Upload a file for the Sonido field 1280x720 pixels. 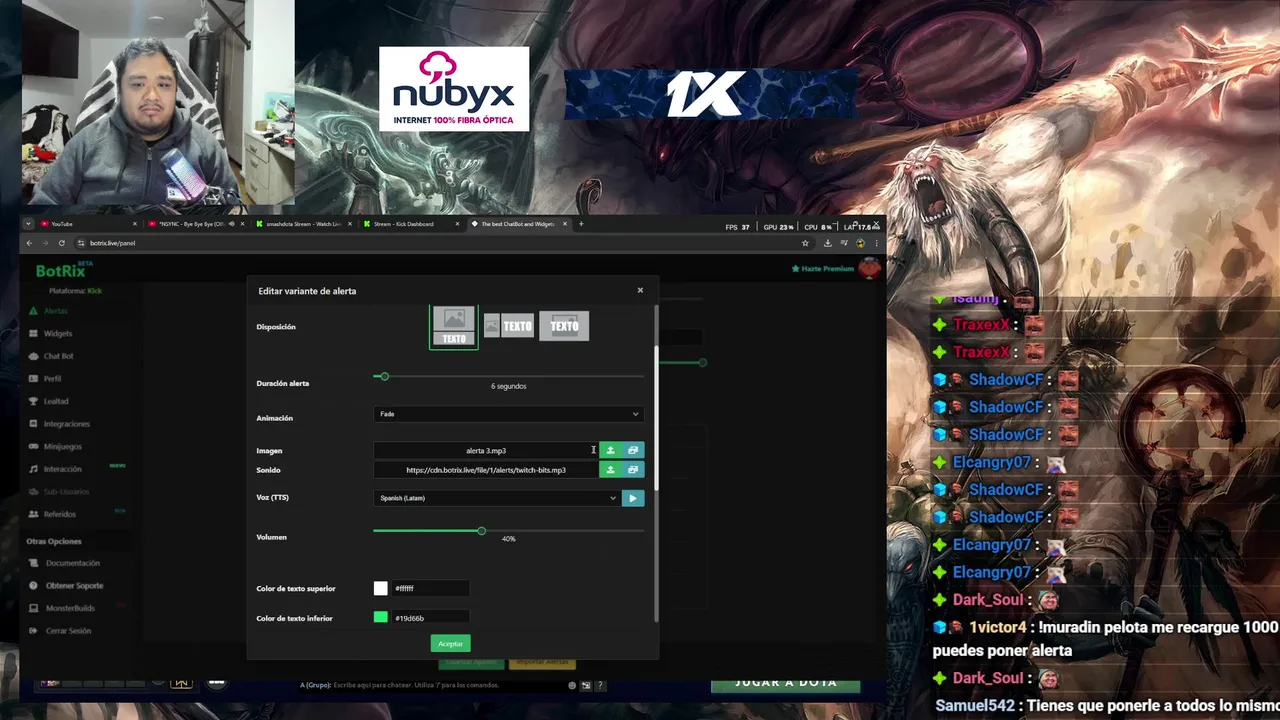coord(610,470)
